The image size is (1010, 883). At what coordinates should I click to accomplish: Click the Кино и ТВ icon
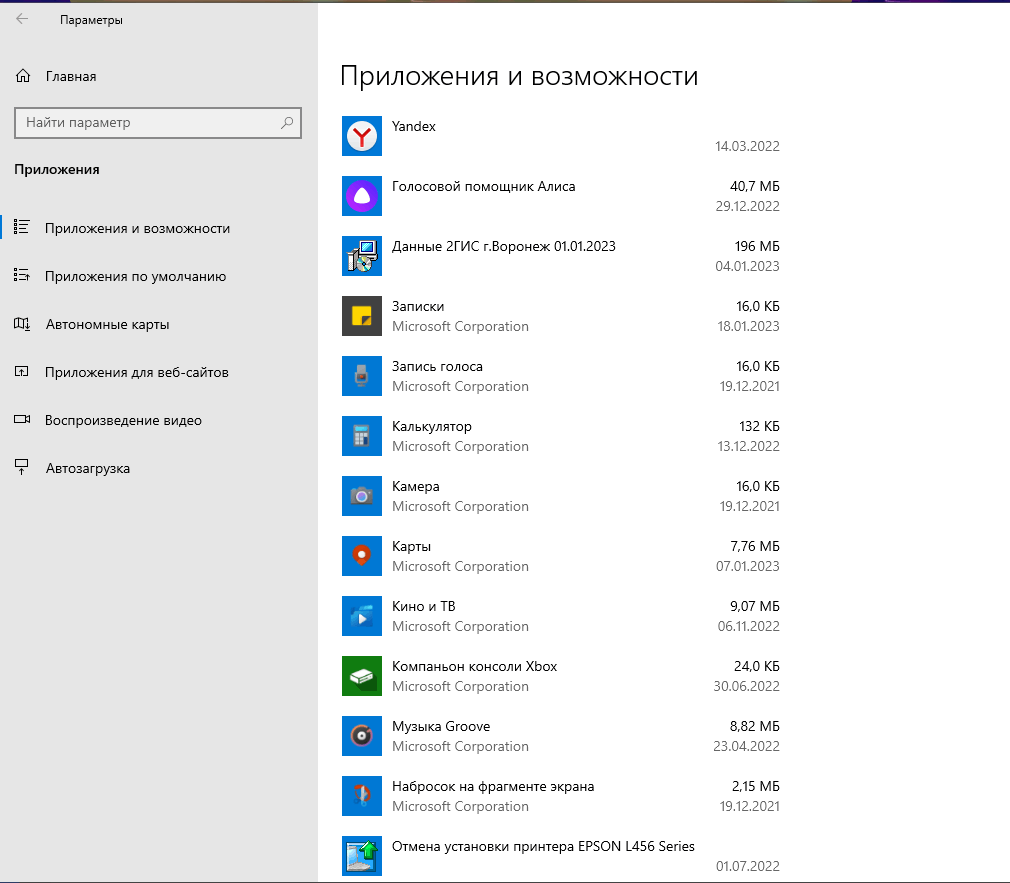(361, 616)
